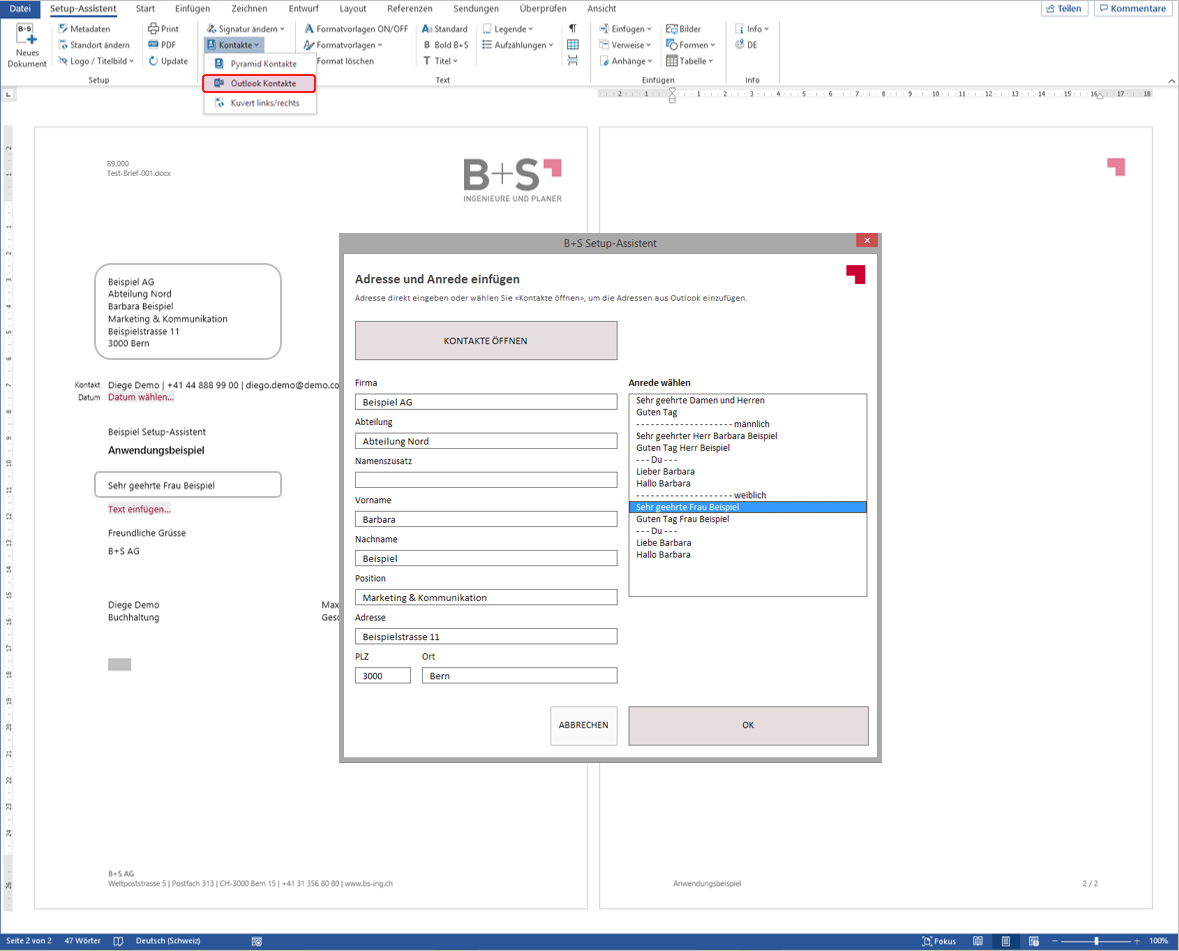
Task: Click the Update button in the Setup group
Action: [168, 61]
